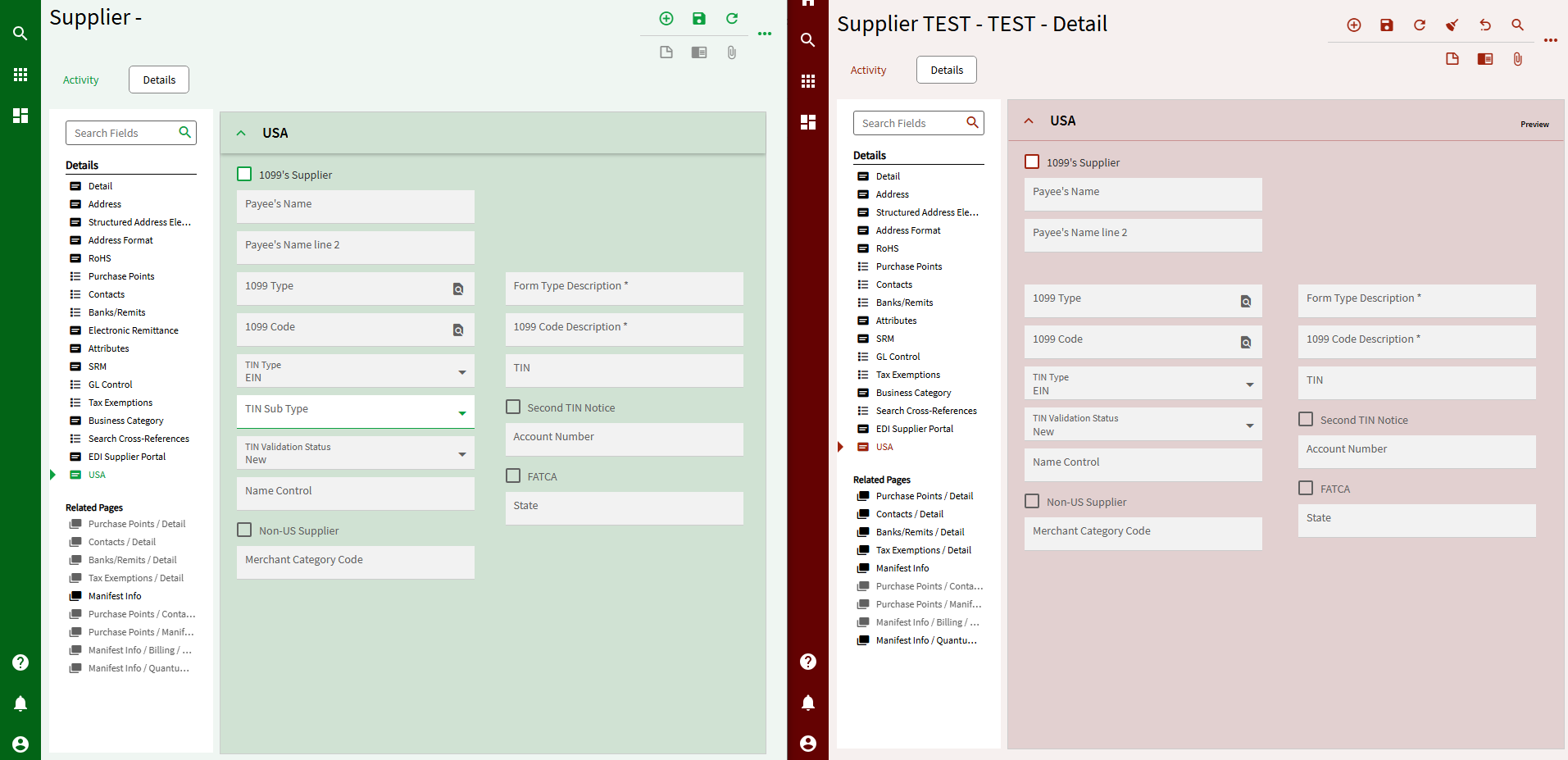Refresh the Supplier TEST window
1568x760 pixels.
pyautogui.click(x=1420, y=25)
